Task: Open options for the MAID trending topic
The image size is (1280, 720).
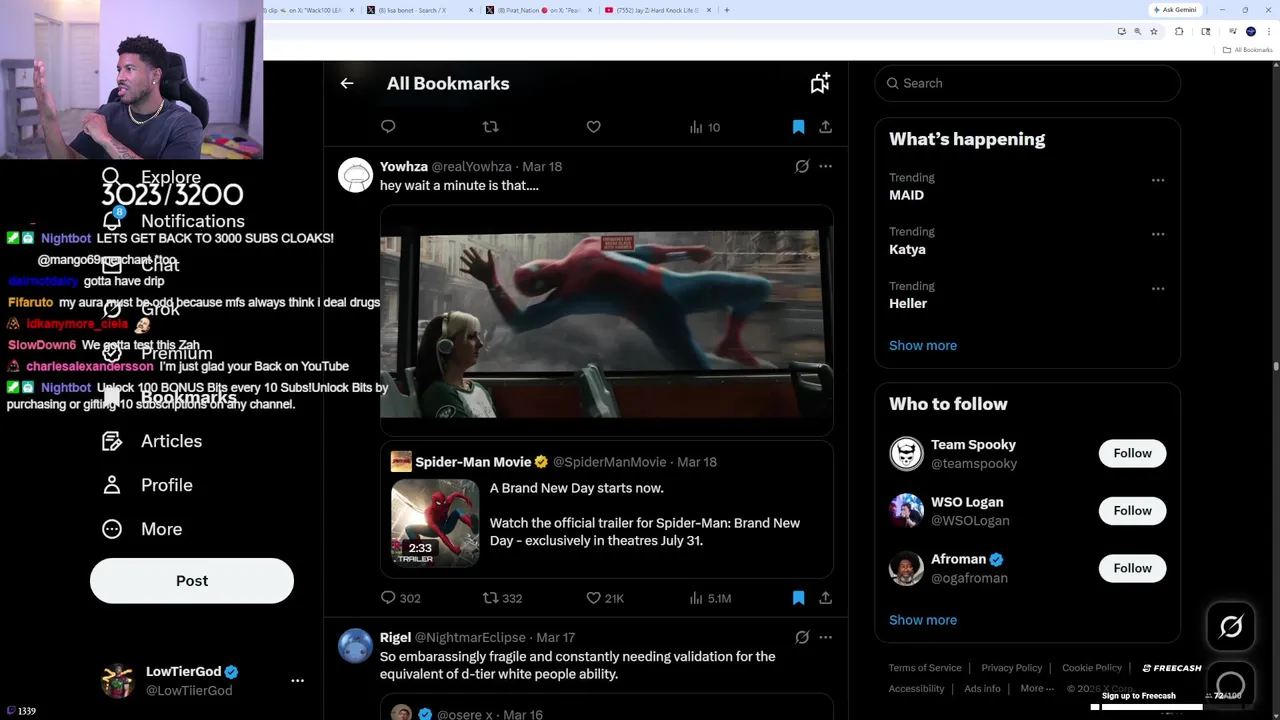Action: point(1158,180)
